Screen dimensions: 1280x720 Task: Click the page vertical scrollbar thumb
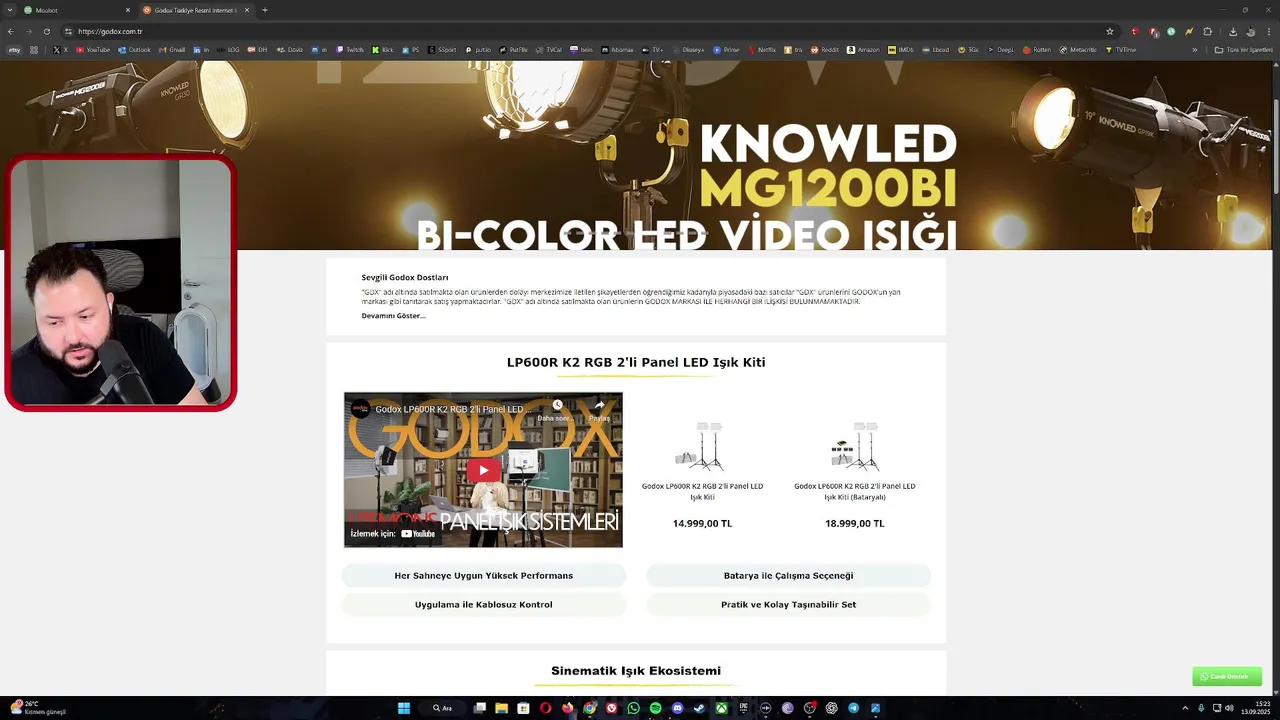click(x=1275, y=148)
